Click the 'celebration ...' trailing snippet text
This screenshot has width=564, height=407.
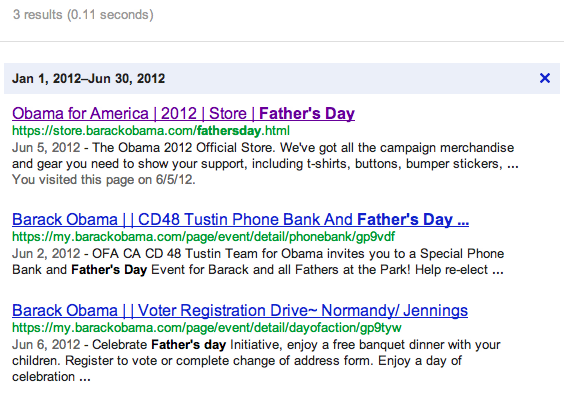[x=51, y=377]
